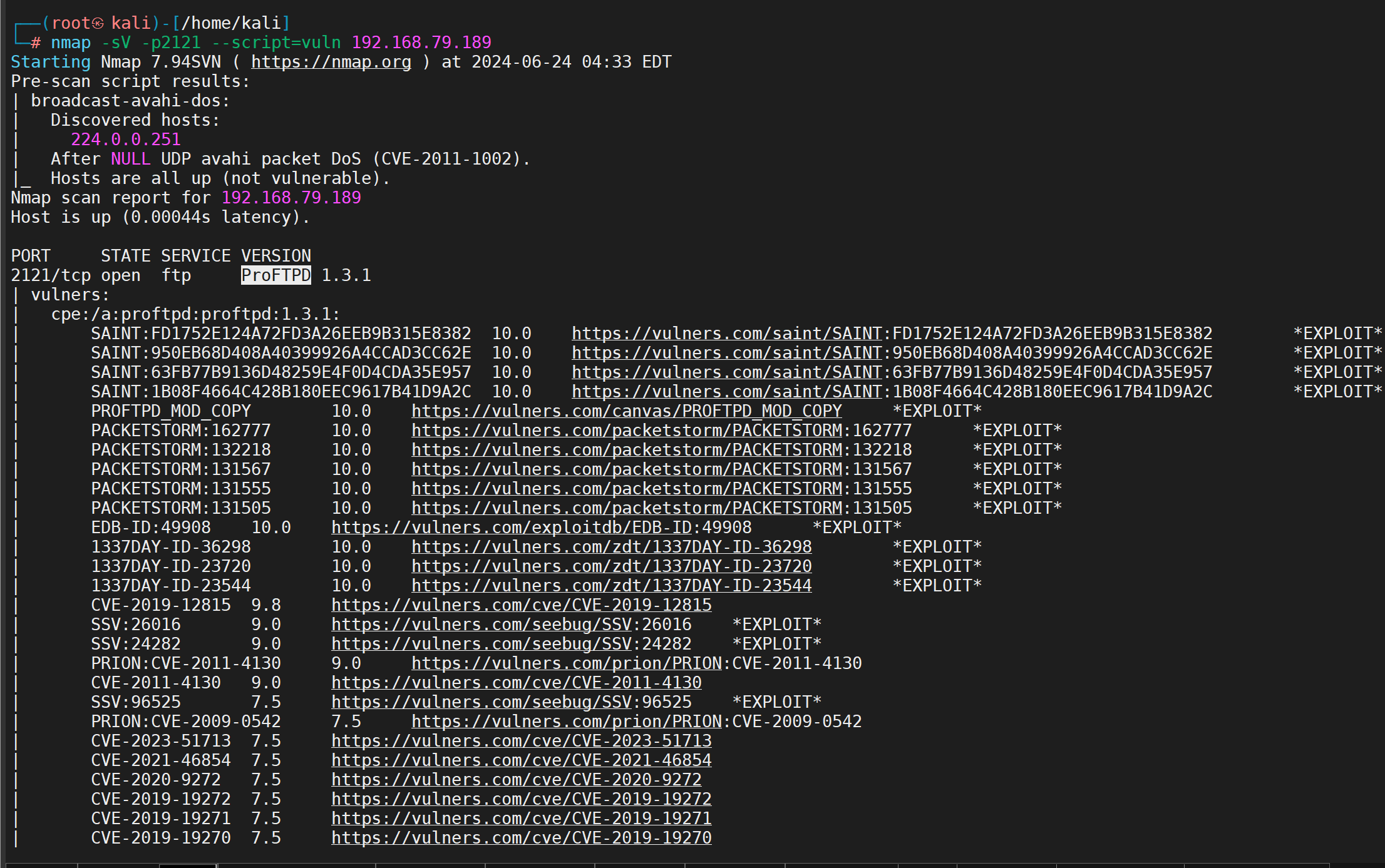This screenshot has width=1385, height=868.
Task: Click the highlighted ProFTPD version text
Action: 275,275
